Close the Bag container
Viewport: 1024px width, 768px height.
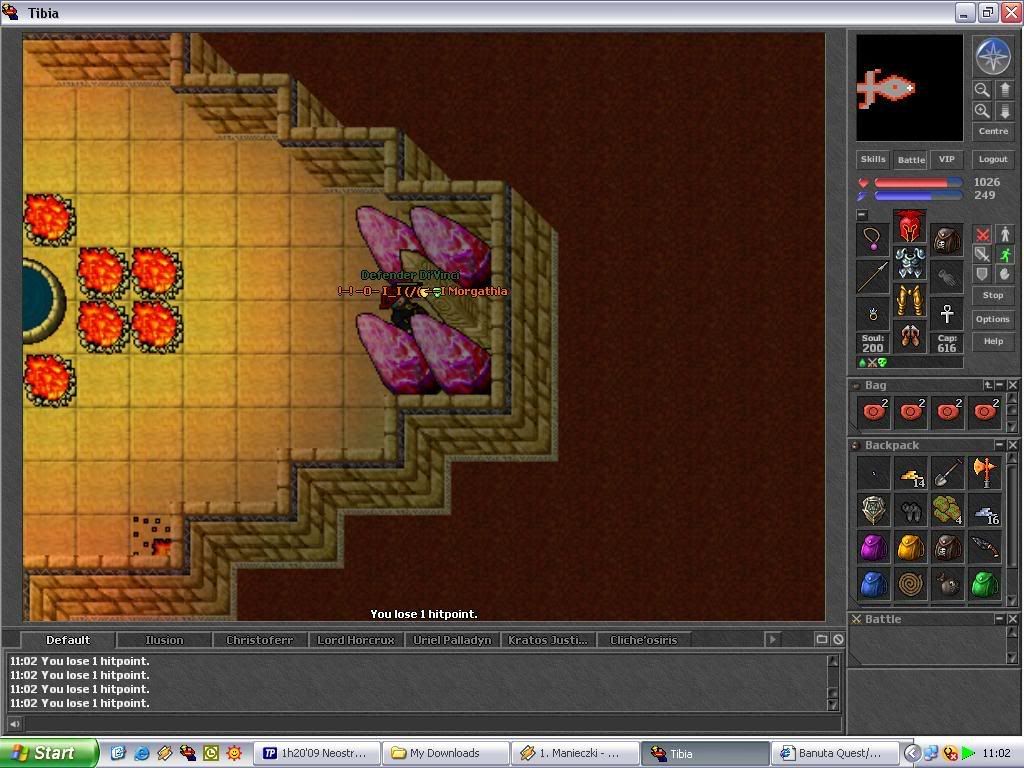(x=1012, y=385)
